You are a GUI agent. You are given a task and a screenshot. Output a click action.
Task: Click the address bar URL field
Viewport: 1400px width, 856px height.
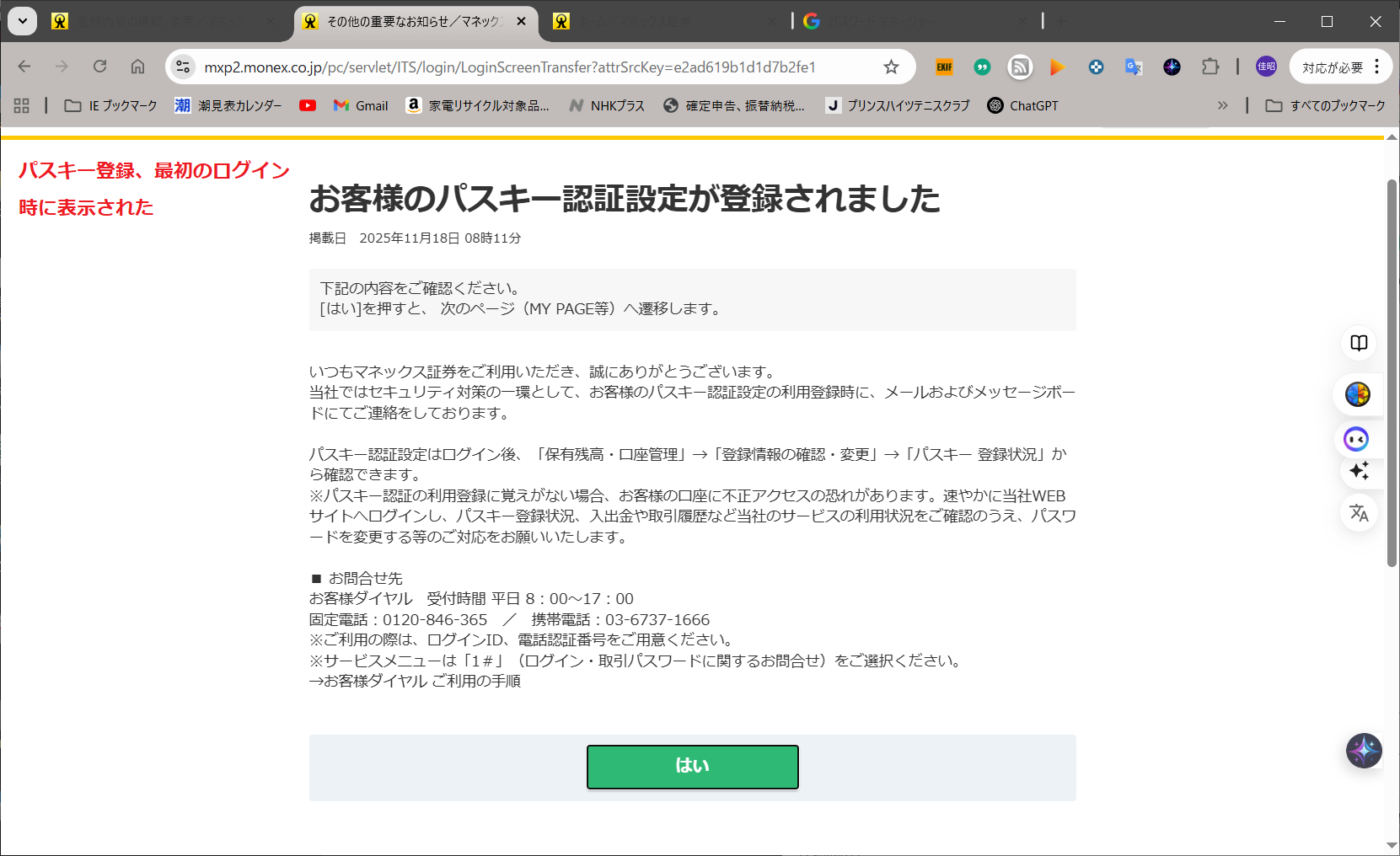(x=509, y=67)
